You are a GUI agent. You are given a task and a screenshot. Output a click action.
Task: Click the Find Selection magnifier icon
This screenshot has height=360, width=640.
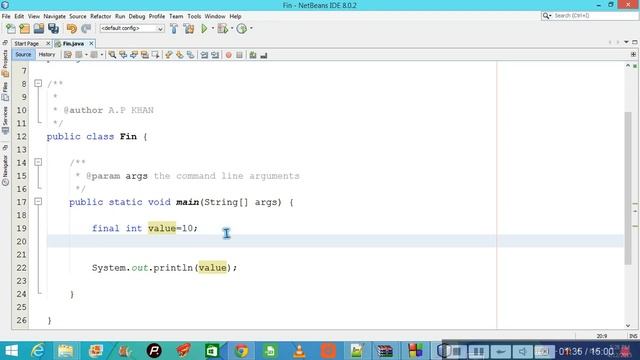[x=112, y=55]
